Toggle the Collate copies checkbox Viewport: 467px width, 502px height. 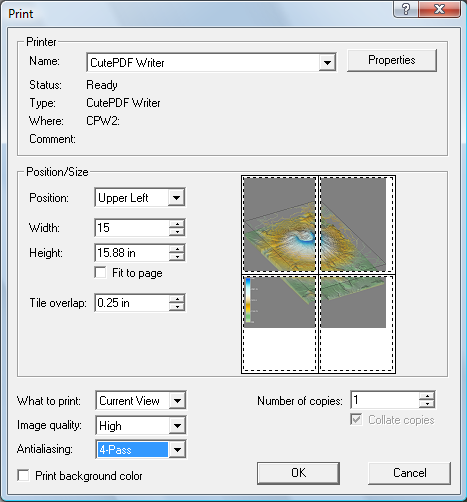(356, 419)
